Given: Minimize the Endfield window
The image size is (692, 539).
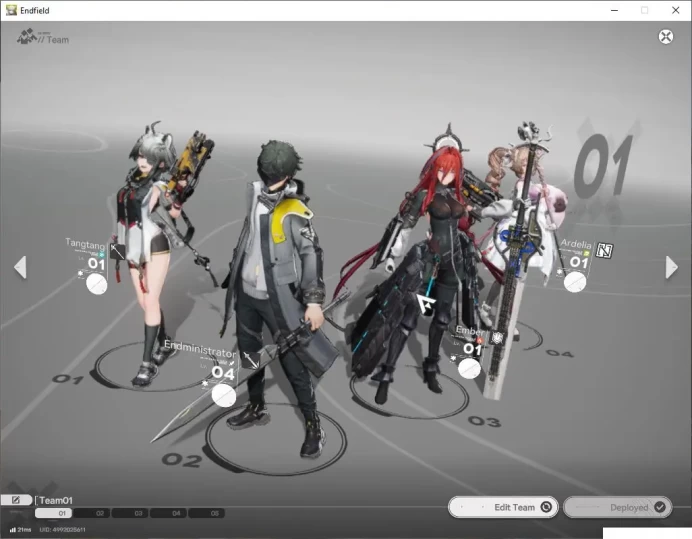Looking at the screenshot, I should tap(614, 10).
